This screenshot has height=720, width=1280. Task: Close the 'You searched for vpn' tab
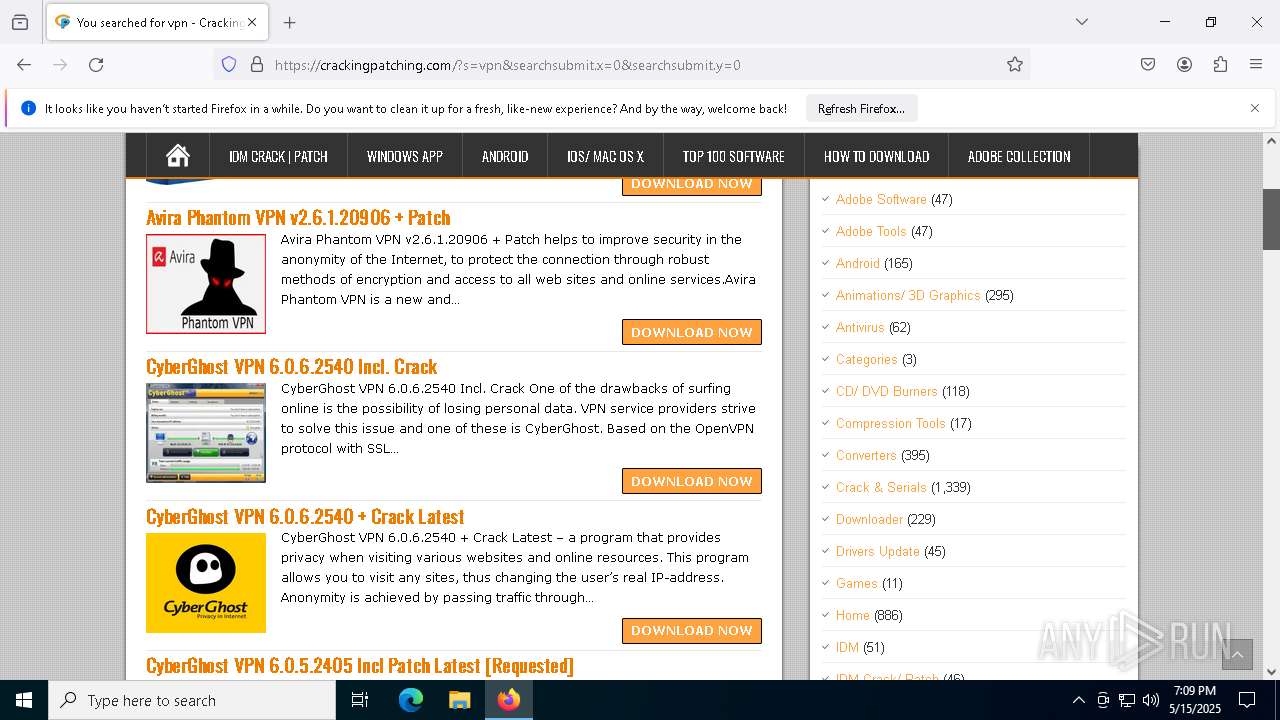click(252, 22)
